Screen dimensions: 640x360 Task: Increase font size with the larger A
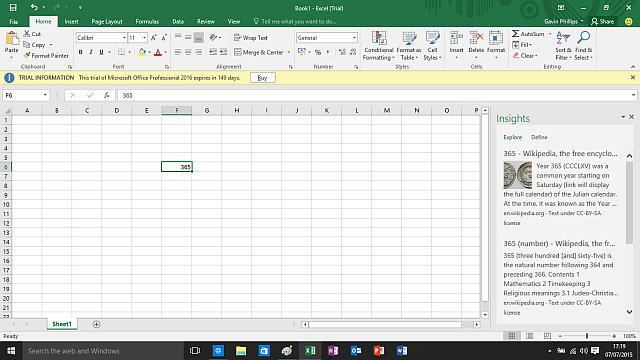point(154,38)
